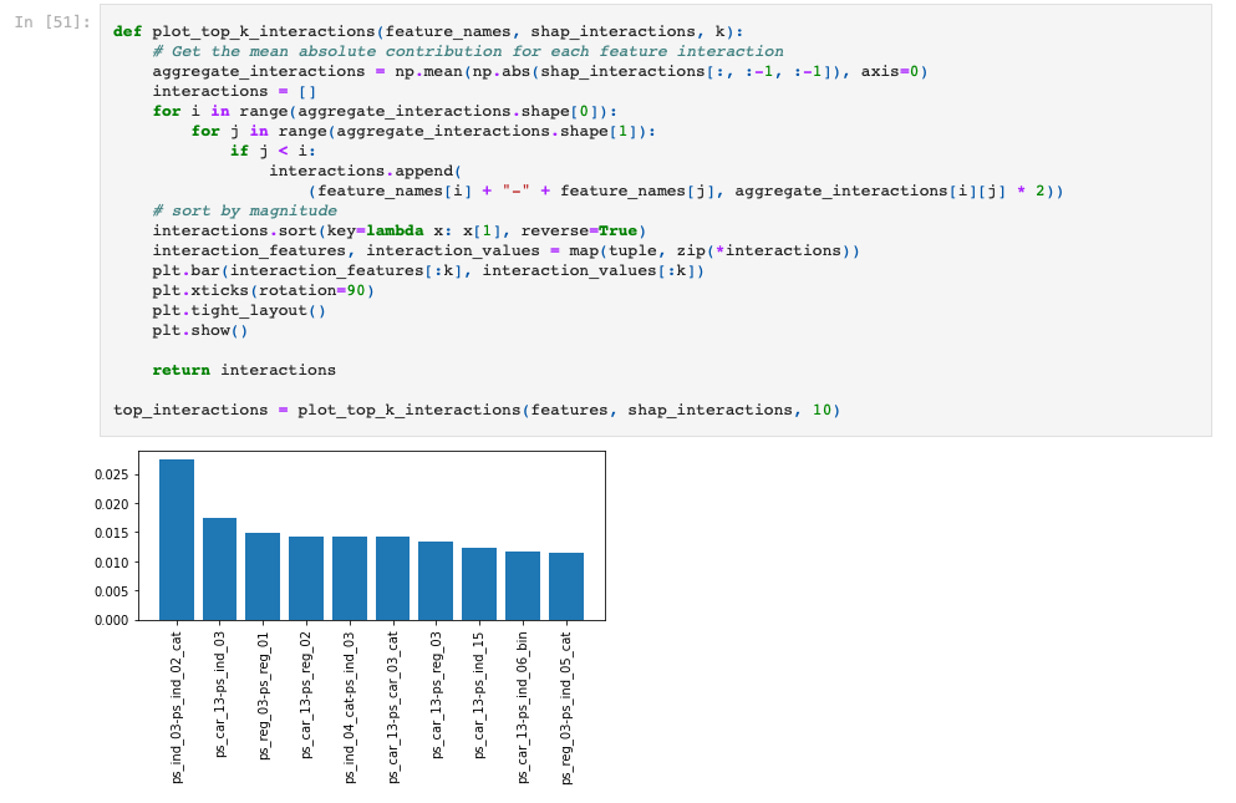Image resolution: width=1236 pixels, height=803 pixels.
Task: Click the plt.bar call line
Action: [429, 271]
